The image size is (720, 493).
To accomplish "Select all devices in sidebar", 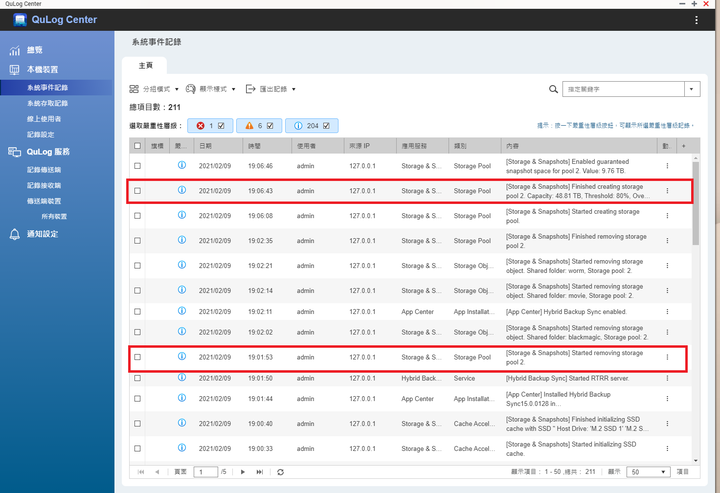I will tap(54, 217).
